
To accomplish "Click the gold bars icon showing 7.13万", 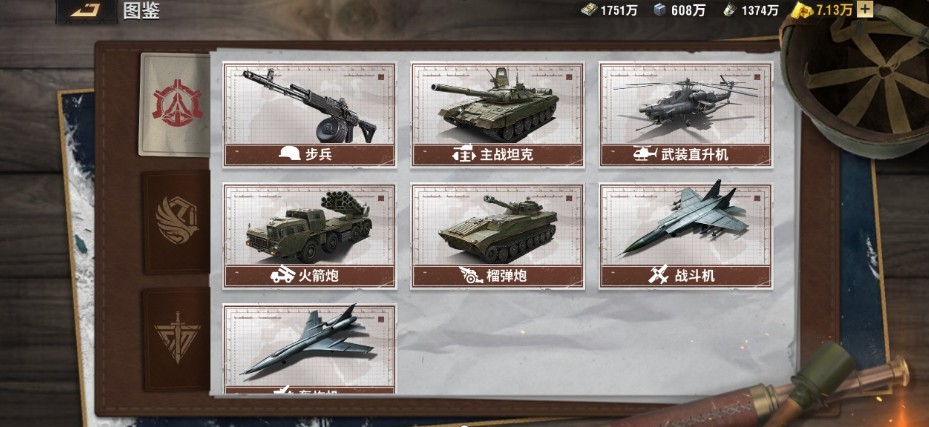I will coord(803,9).
